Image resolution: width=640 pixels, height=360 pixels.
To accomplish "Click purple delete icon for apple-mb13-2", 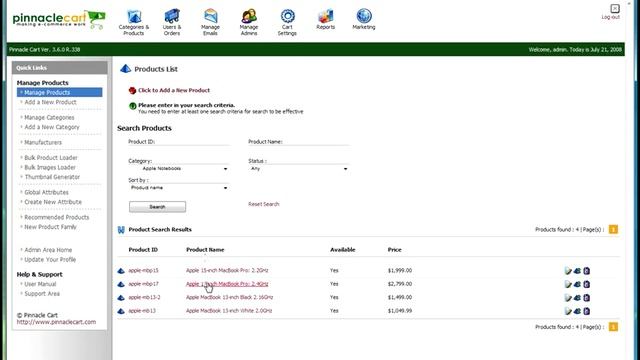I will point(587,298).
